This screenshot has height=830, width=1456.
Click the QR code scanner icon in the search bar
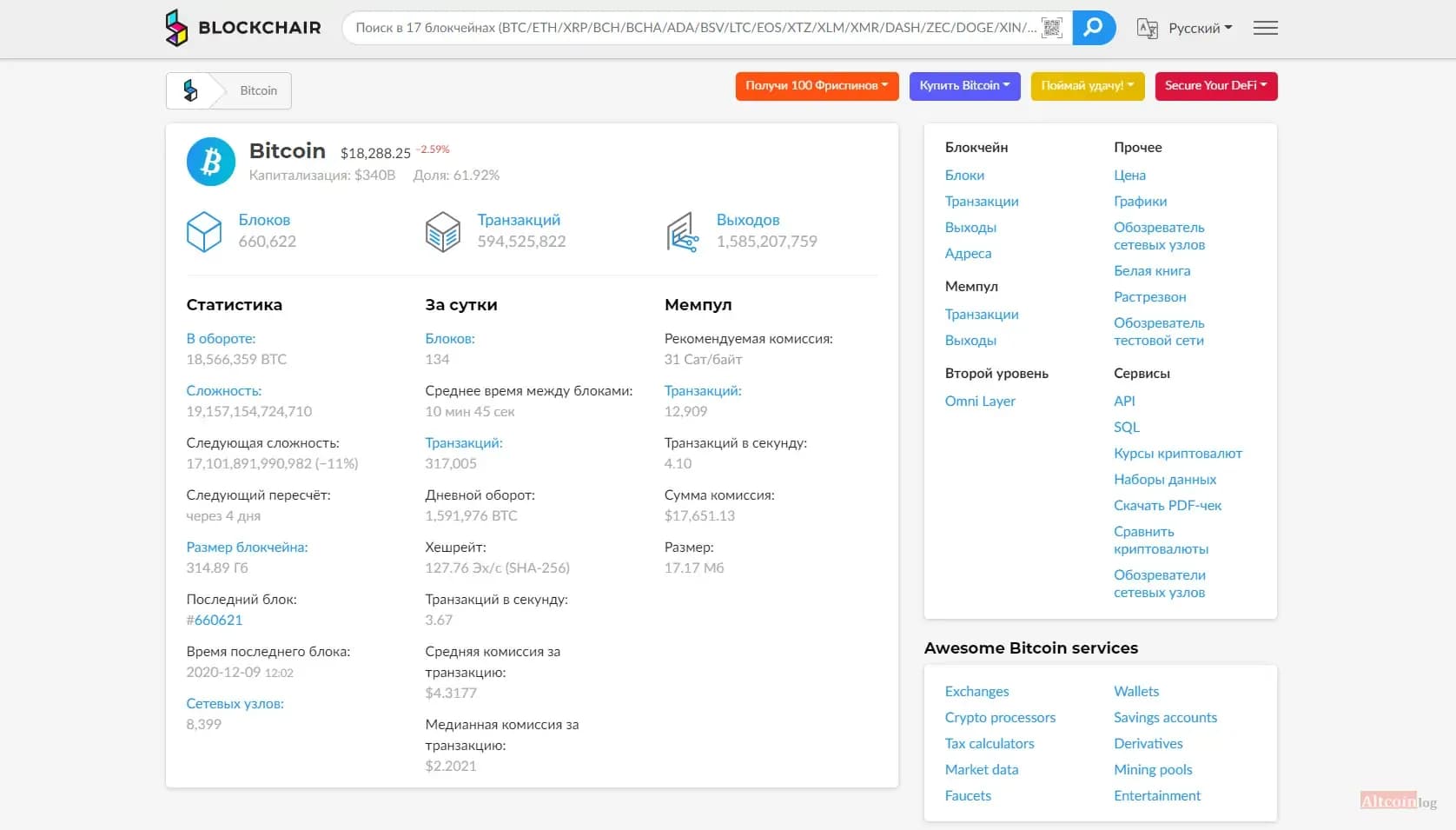1052,28
